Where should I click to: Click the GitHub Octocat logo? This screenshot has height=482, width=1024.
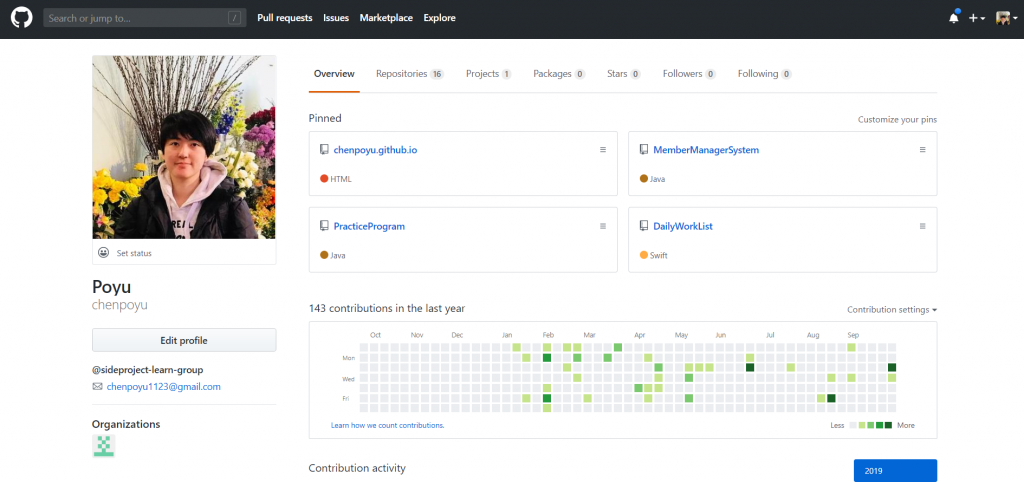click(x=21, y=18)
